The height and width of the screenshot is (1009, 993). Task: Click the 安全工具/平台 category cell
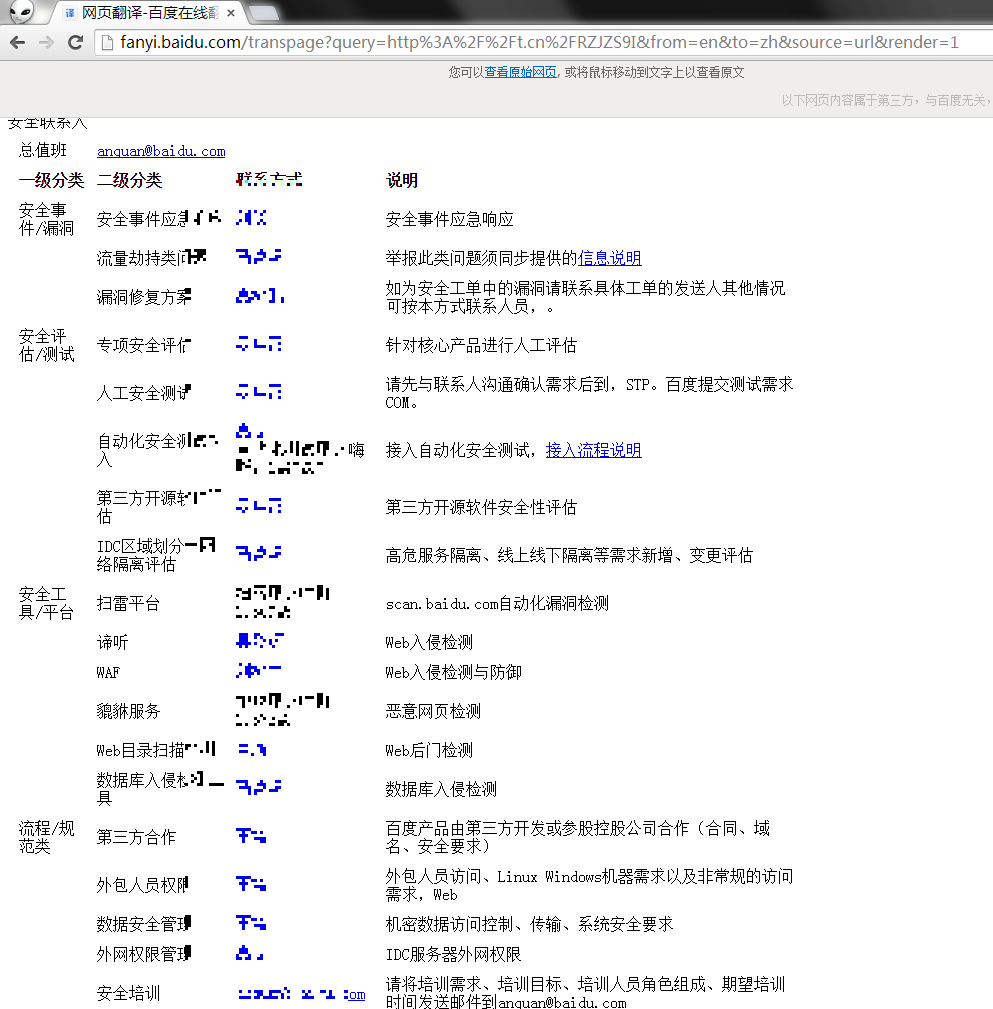46,603
